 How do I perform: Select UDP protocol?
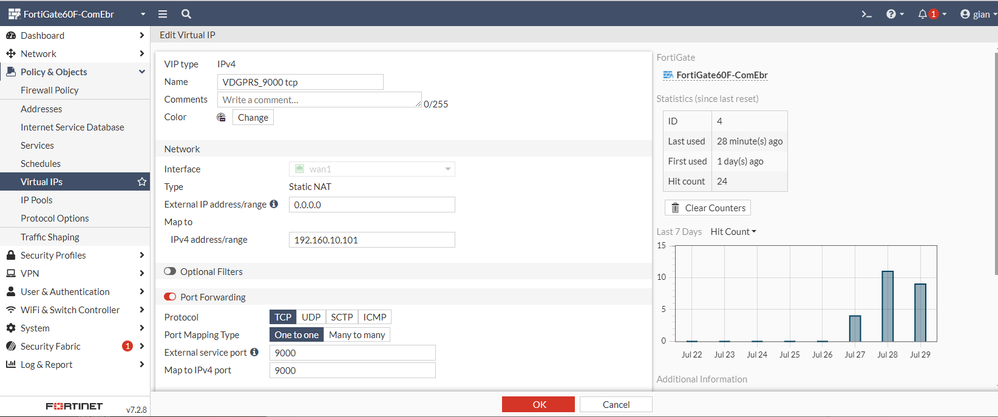pyautogui.click(x=311, y=317)
